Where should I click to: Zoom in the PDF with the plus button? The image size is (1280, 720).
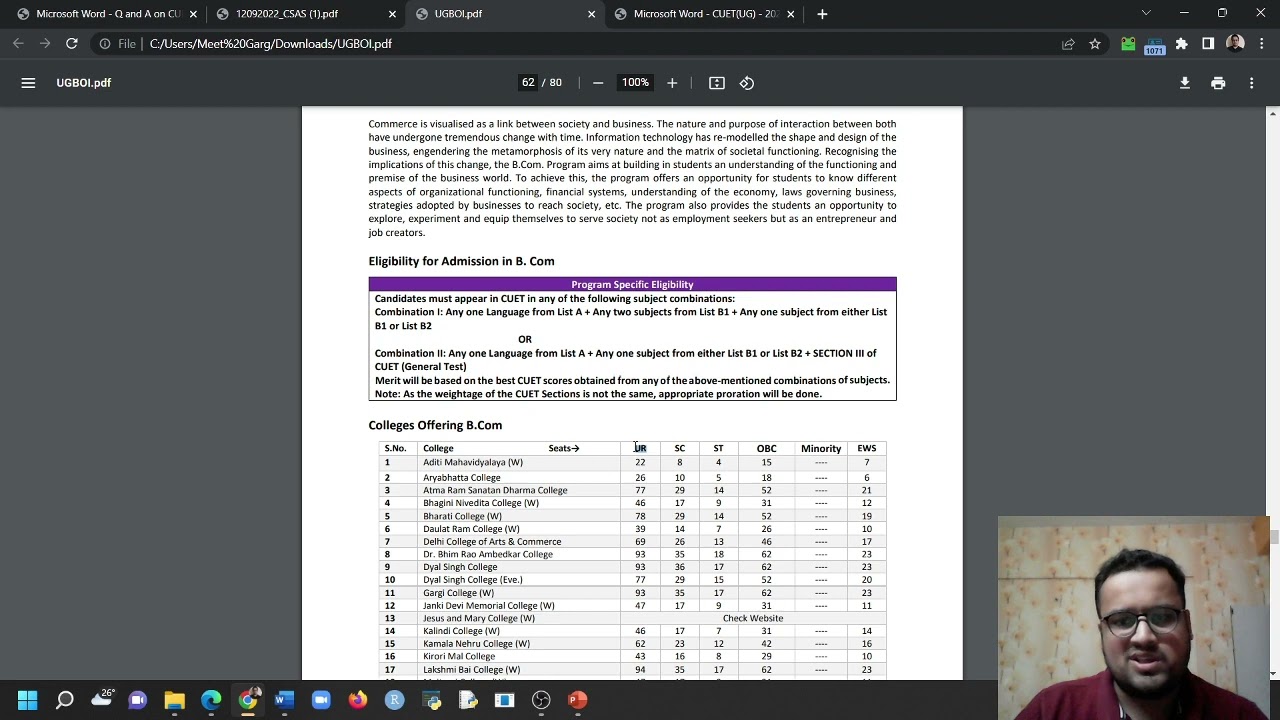click(672, 83)
